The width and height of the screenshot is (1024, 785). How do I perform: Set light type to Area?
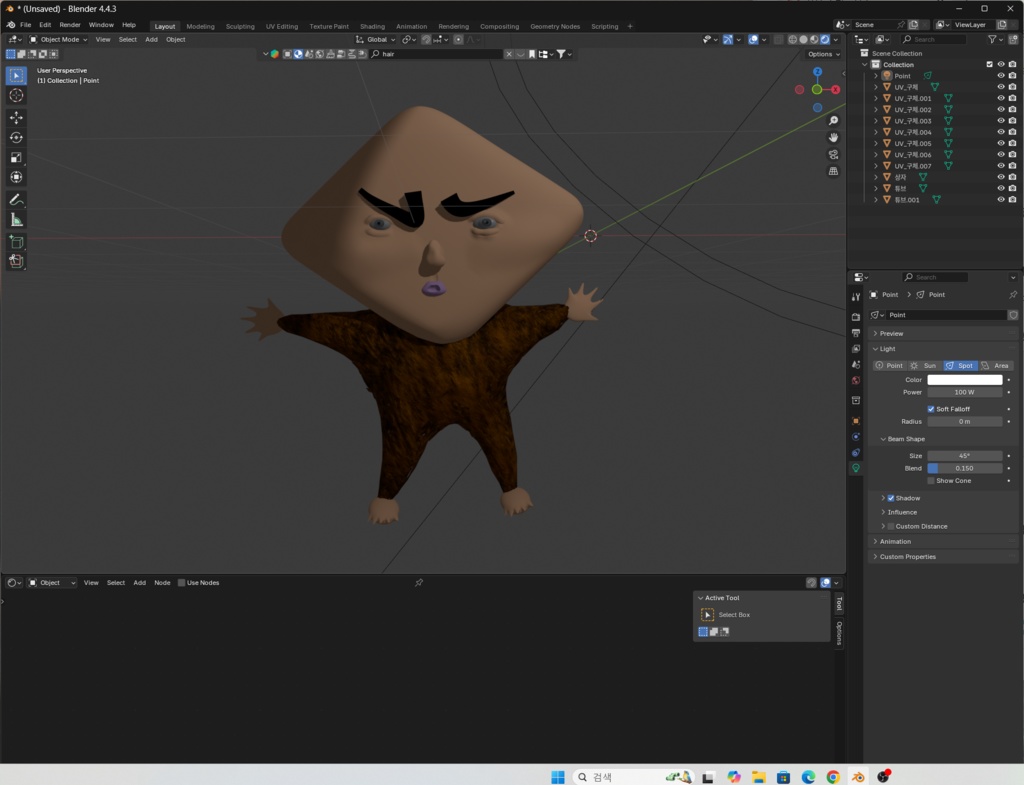point(996,366)
